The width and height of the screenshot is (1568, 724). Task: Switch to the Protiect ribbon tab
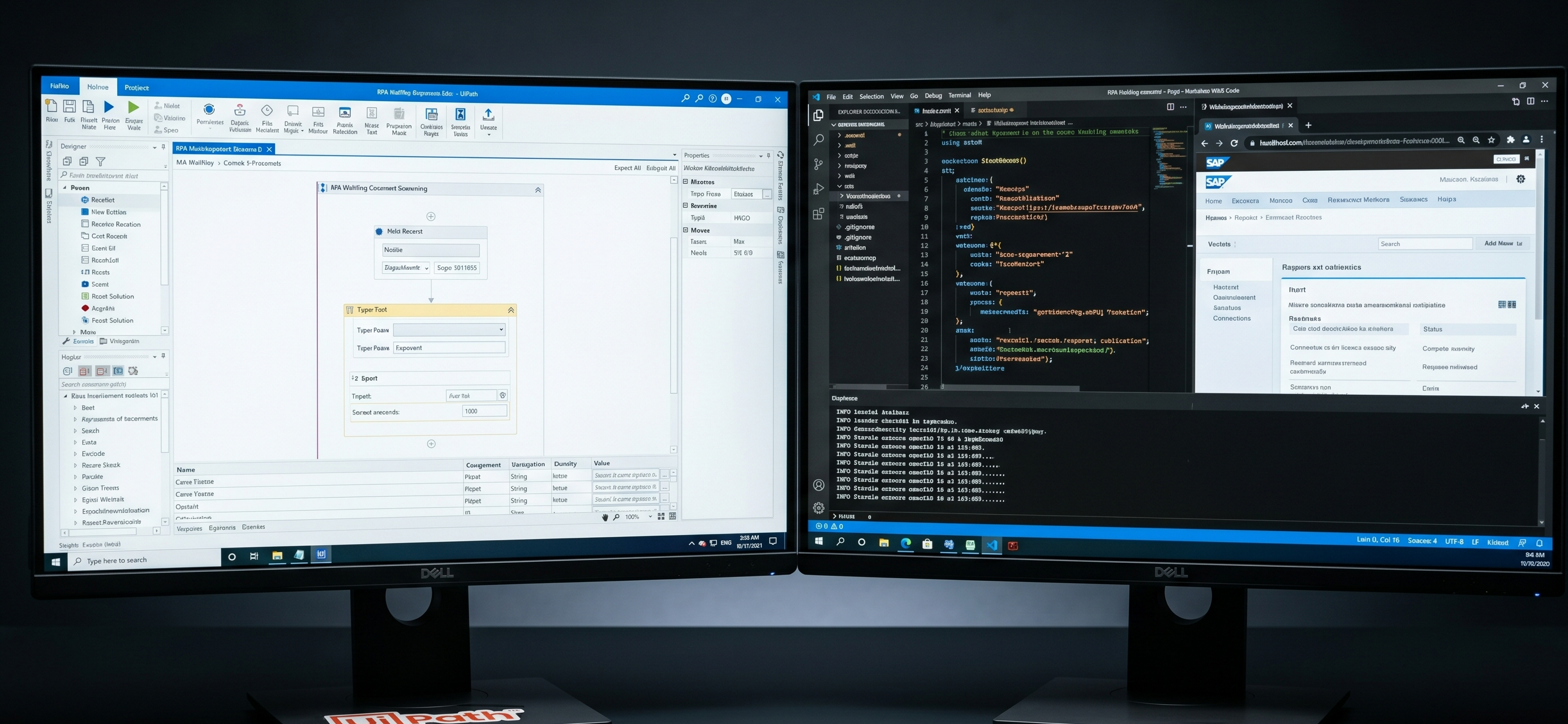point(136,88)
